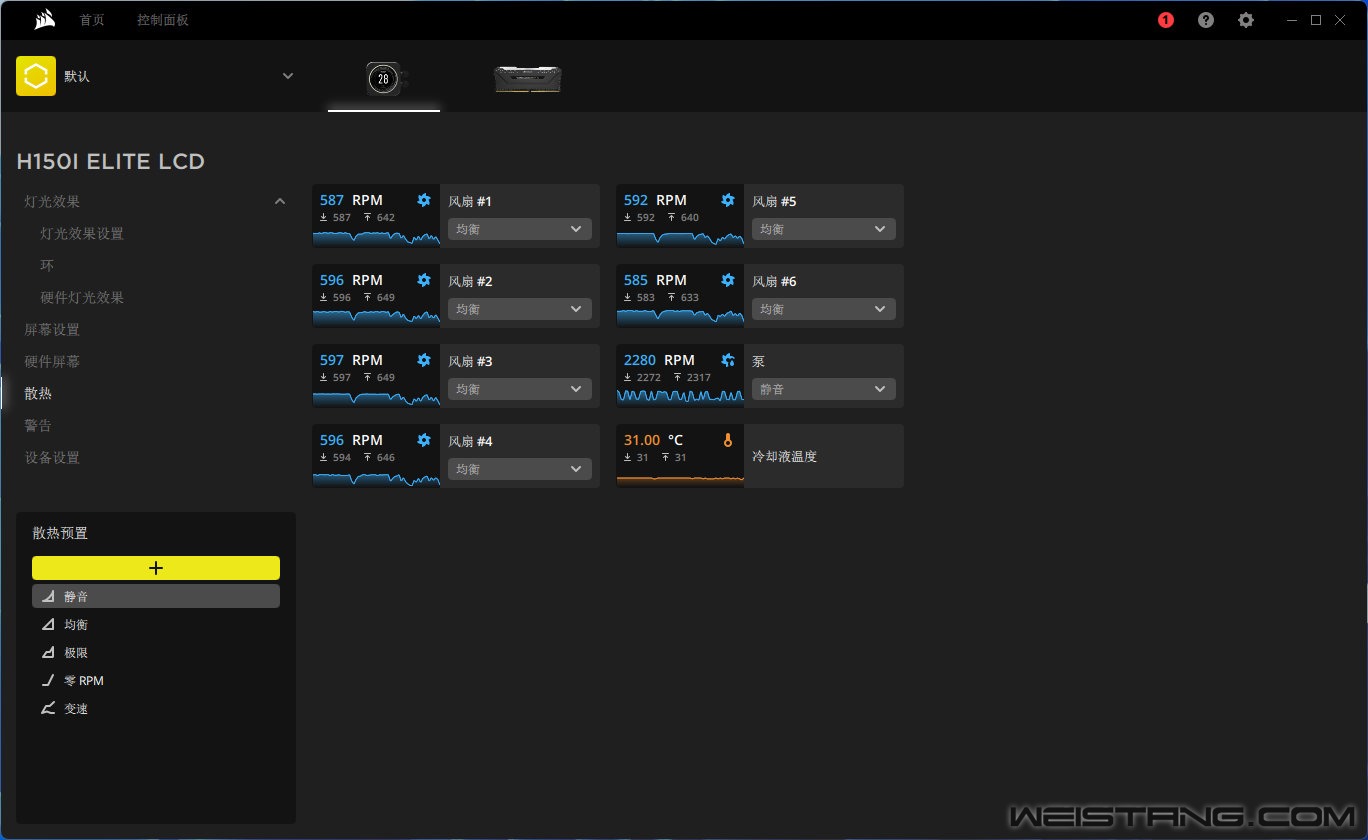The image size is (1368, 840).
Task: Click the 596 RPM reading of 风扇 #4
Action: point(351,440)
